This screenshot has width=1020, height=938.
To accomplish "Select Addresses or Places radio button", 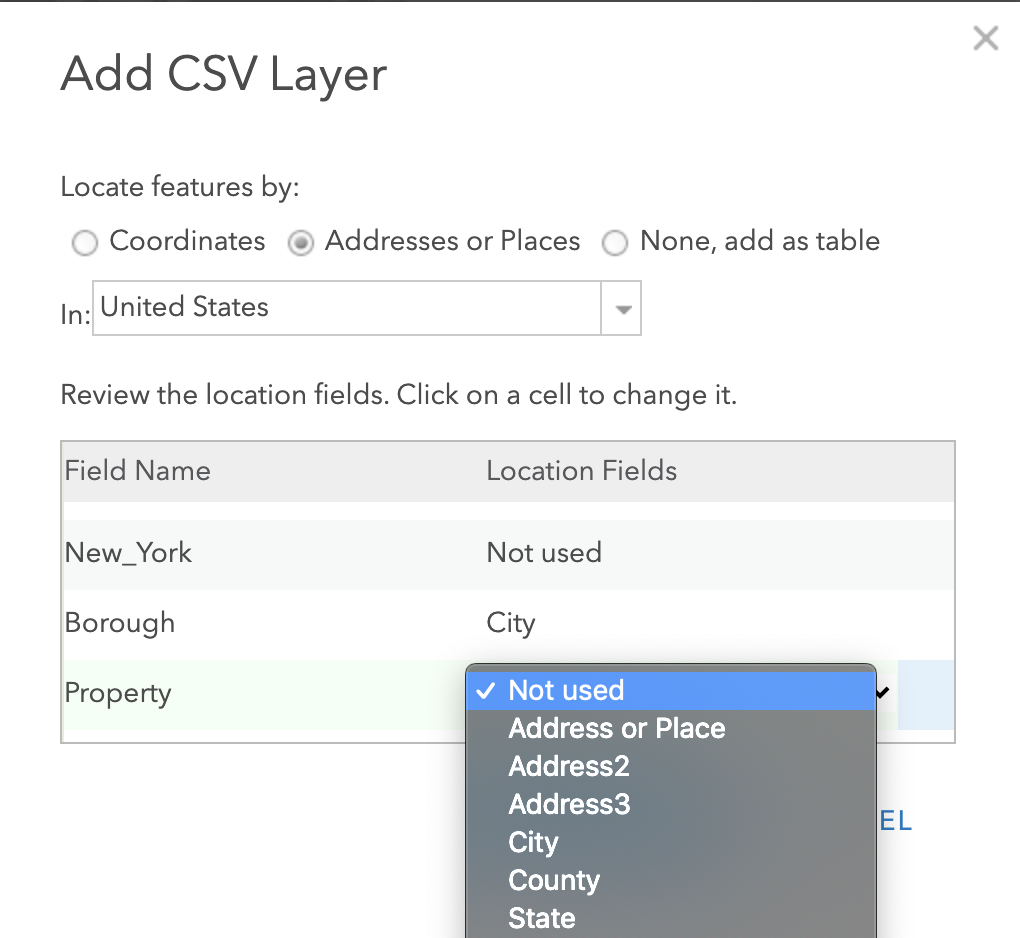I will tap(301, 243).
